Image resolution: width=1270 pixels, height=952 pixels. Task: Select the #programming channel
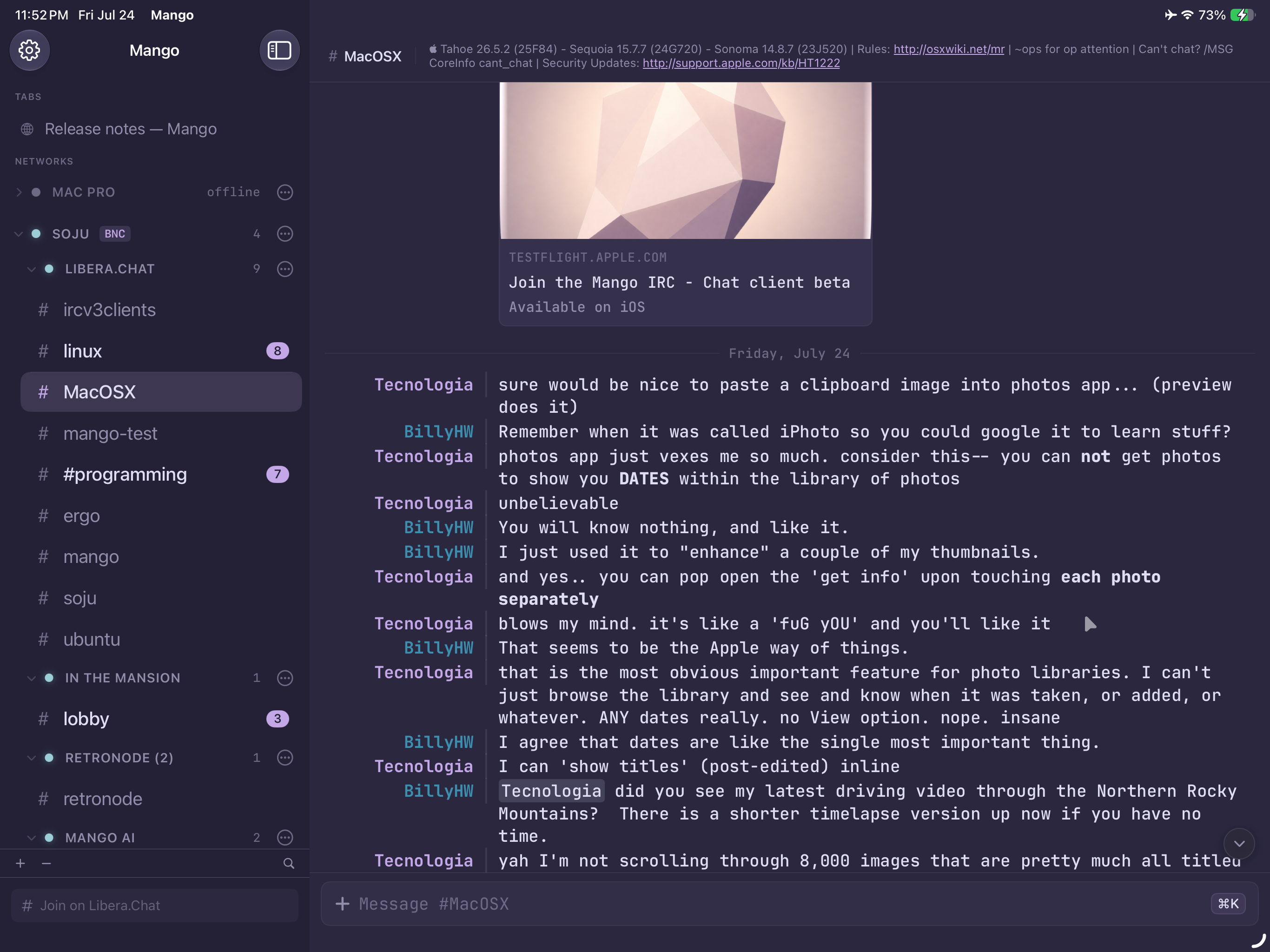pyautogui.click(x=161, y=474)
